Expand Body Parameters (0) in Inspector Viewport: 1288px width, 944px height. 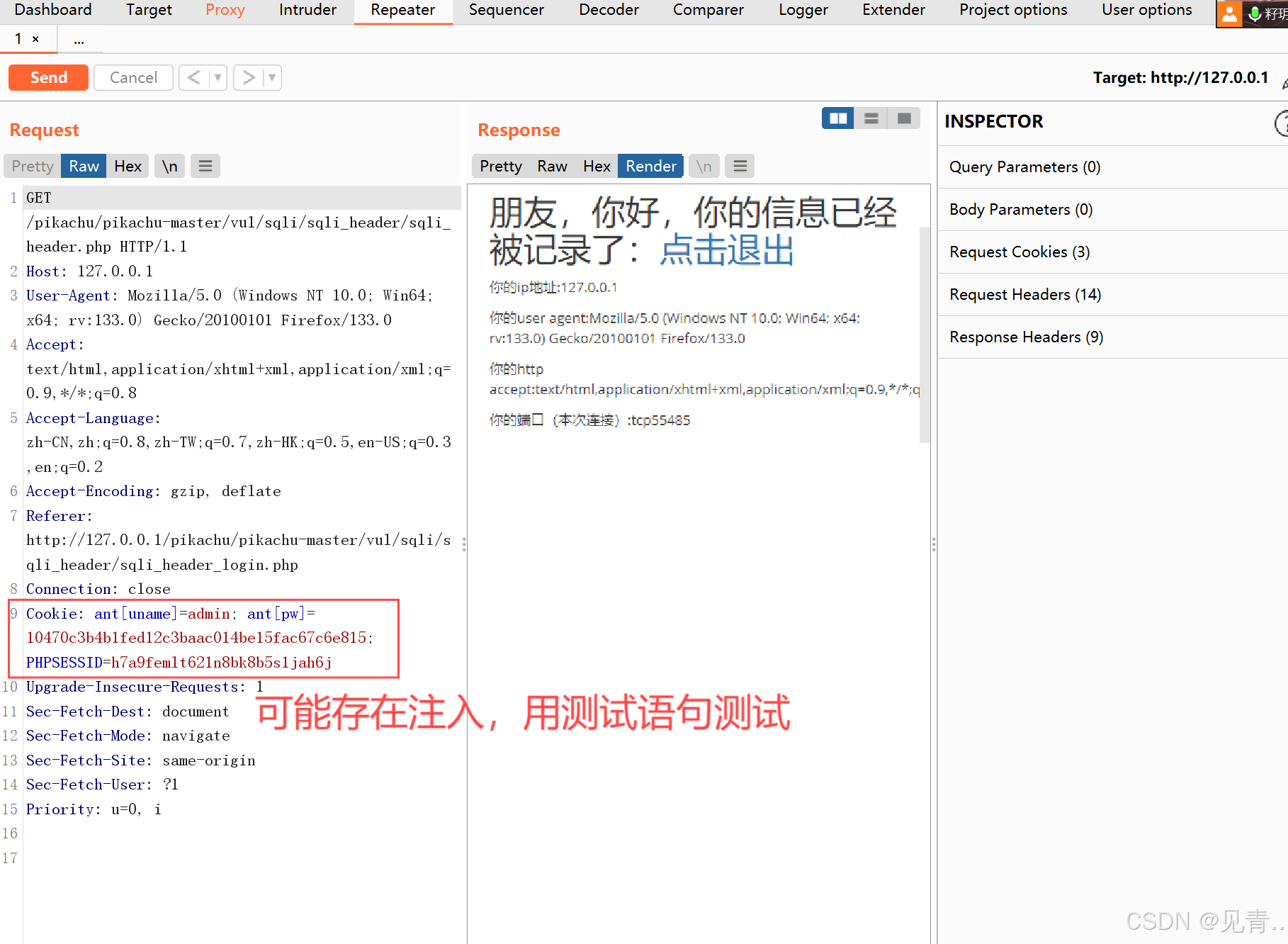(1112, 210)
